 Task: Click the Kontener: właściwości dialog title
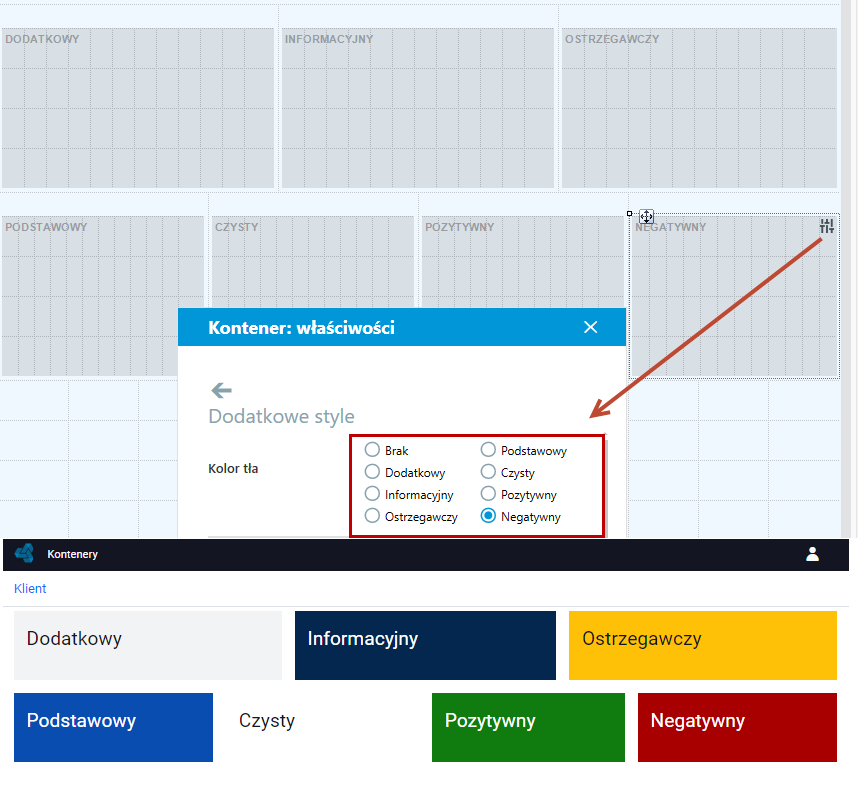pyautogui.click(x=302, y=327)
